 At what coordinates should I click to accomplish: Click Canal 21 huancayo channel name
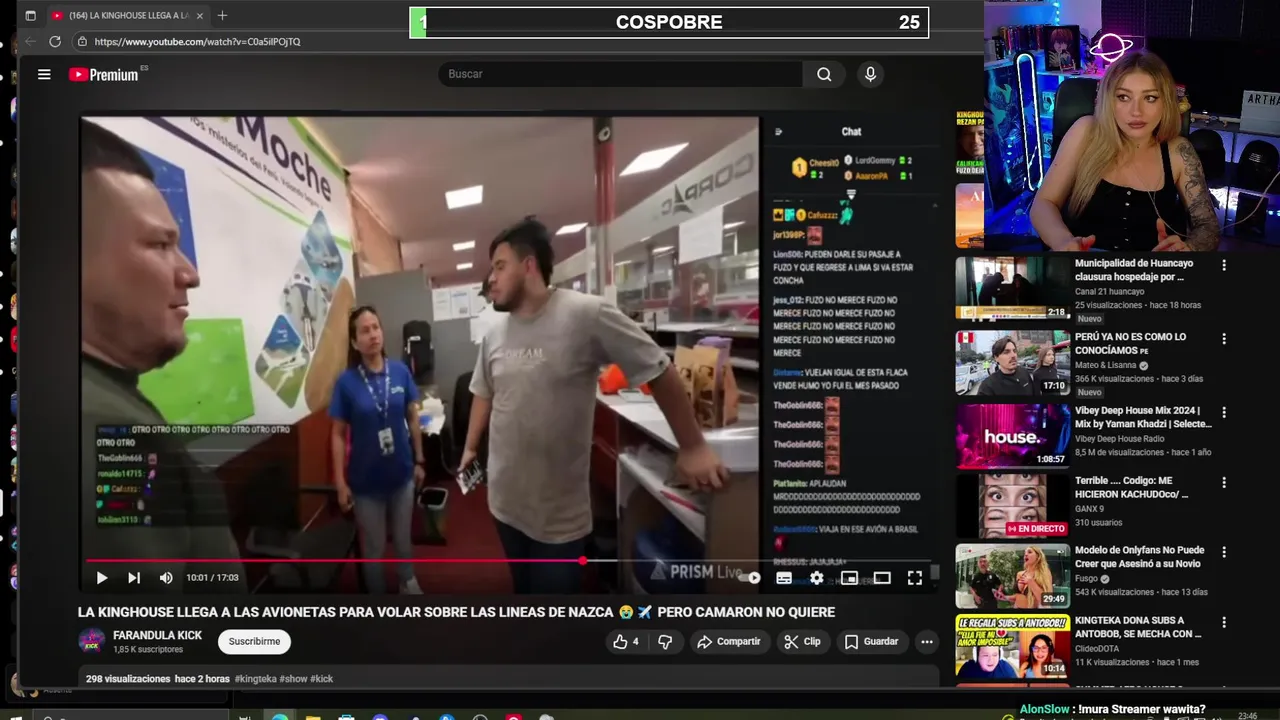[x=1109, y=292]
